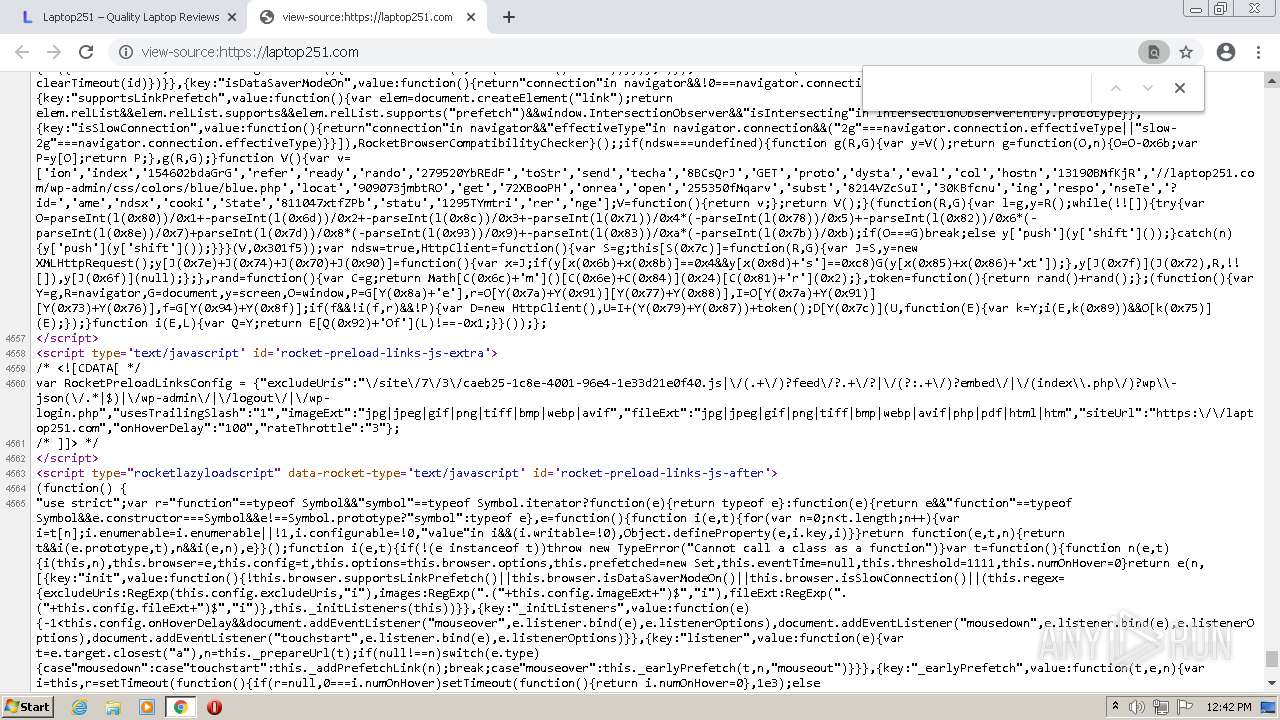The height and width of the screenshot is (720, 1280).
Task: Click the find-in-page icon in address bar
Action: [x=1154, y=52]
